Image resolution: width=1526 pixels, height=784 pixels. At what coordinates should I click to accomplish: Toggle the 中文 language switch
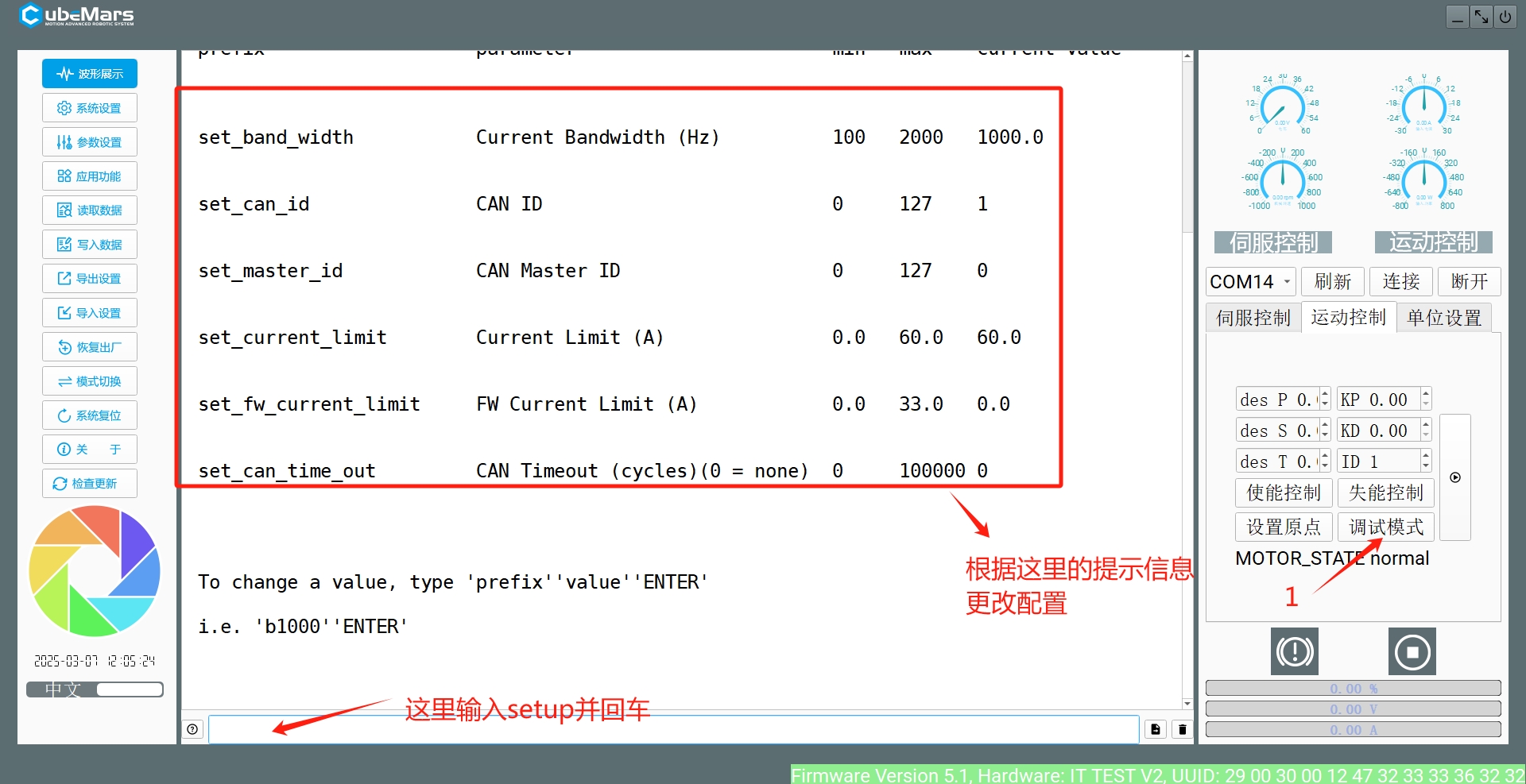(95, 689)
